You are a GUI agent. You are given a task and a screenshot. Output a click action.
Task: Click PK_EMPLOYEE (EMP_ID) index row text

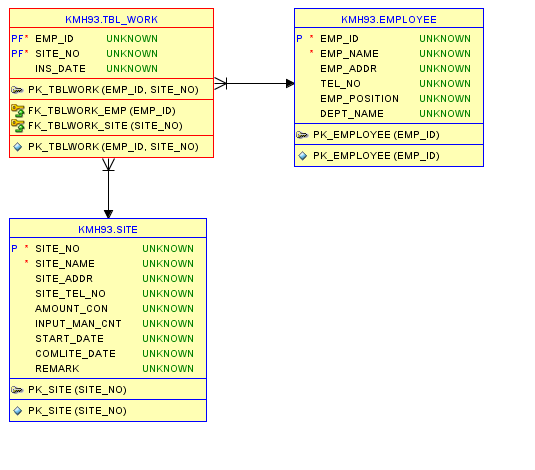coord(376,156)
